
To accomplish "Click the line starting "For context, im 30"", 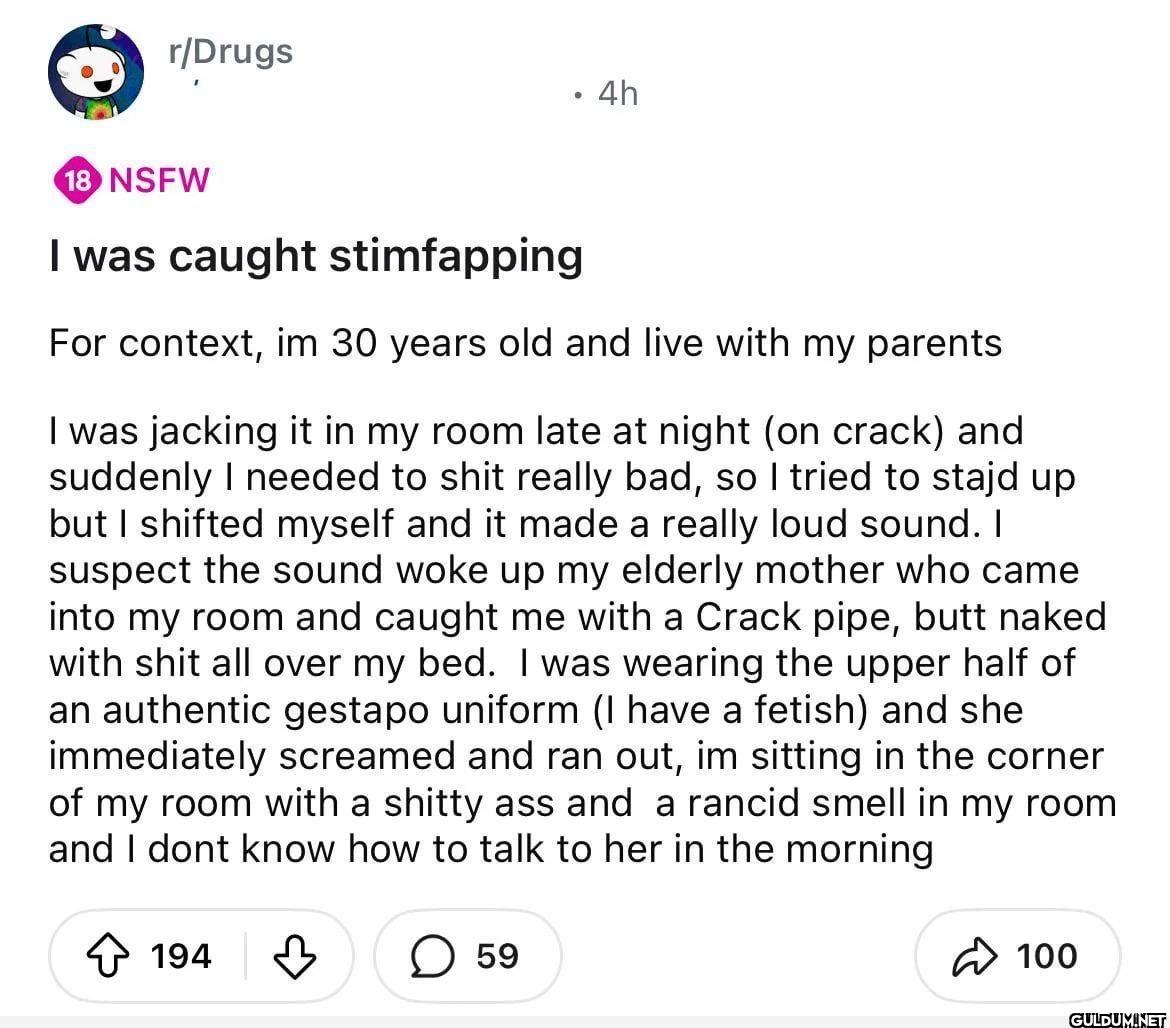I will click(x=525, y=343).
